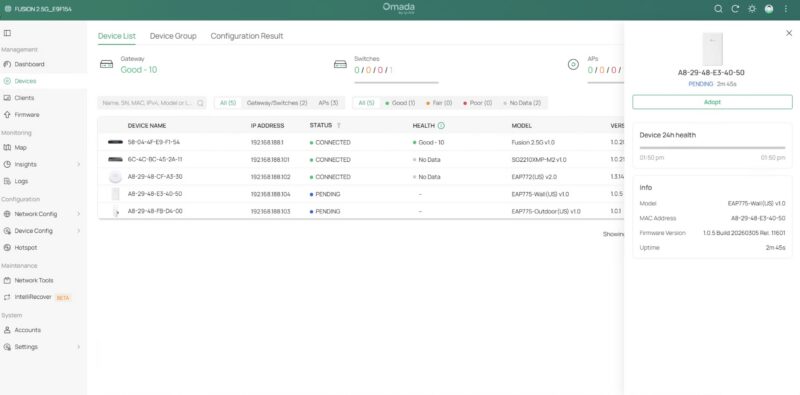Expand the Settings sidebar submenu
The image size is (800, 395).
(79, 347)
